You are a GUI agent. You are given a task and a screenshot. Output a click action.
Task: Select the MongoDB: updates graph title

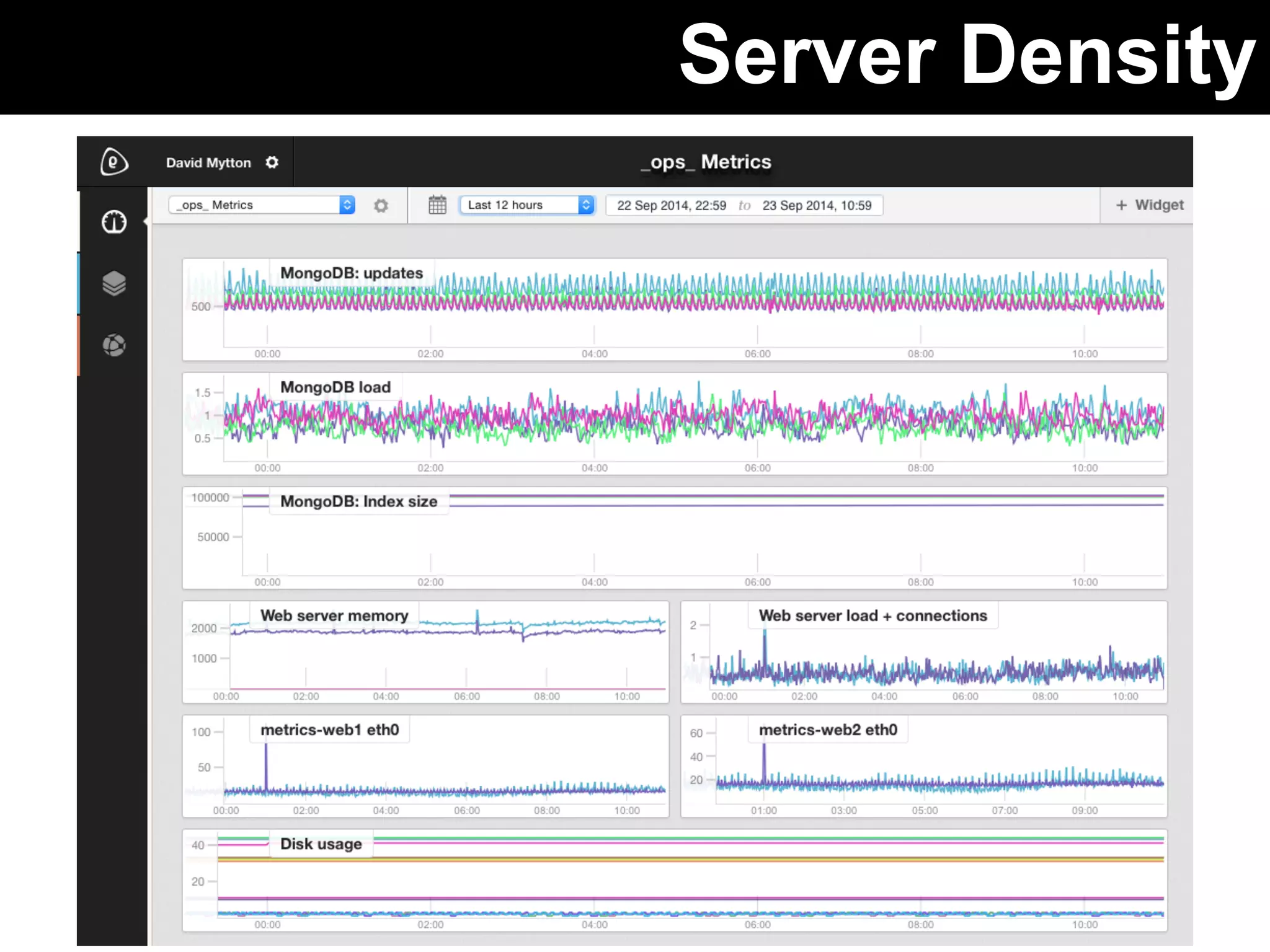pos(352,273)
